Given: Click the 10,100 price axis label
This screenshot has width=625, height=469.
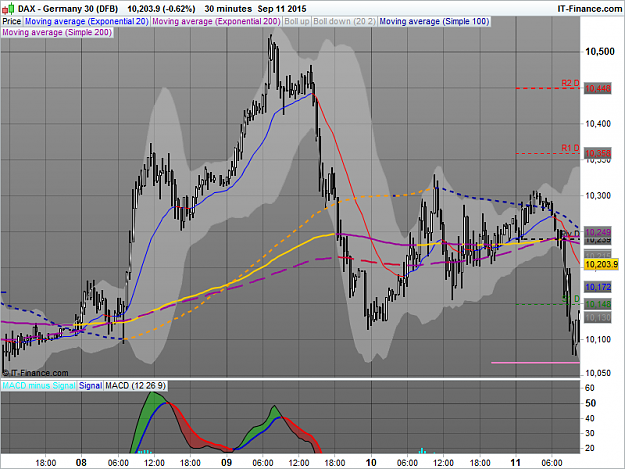Looking at the screenshot, I should pyautogui.click(x=597, y=339).
